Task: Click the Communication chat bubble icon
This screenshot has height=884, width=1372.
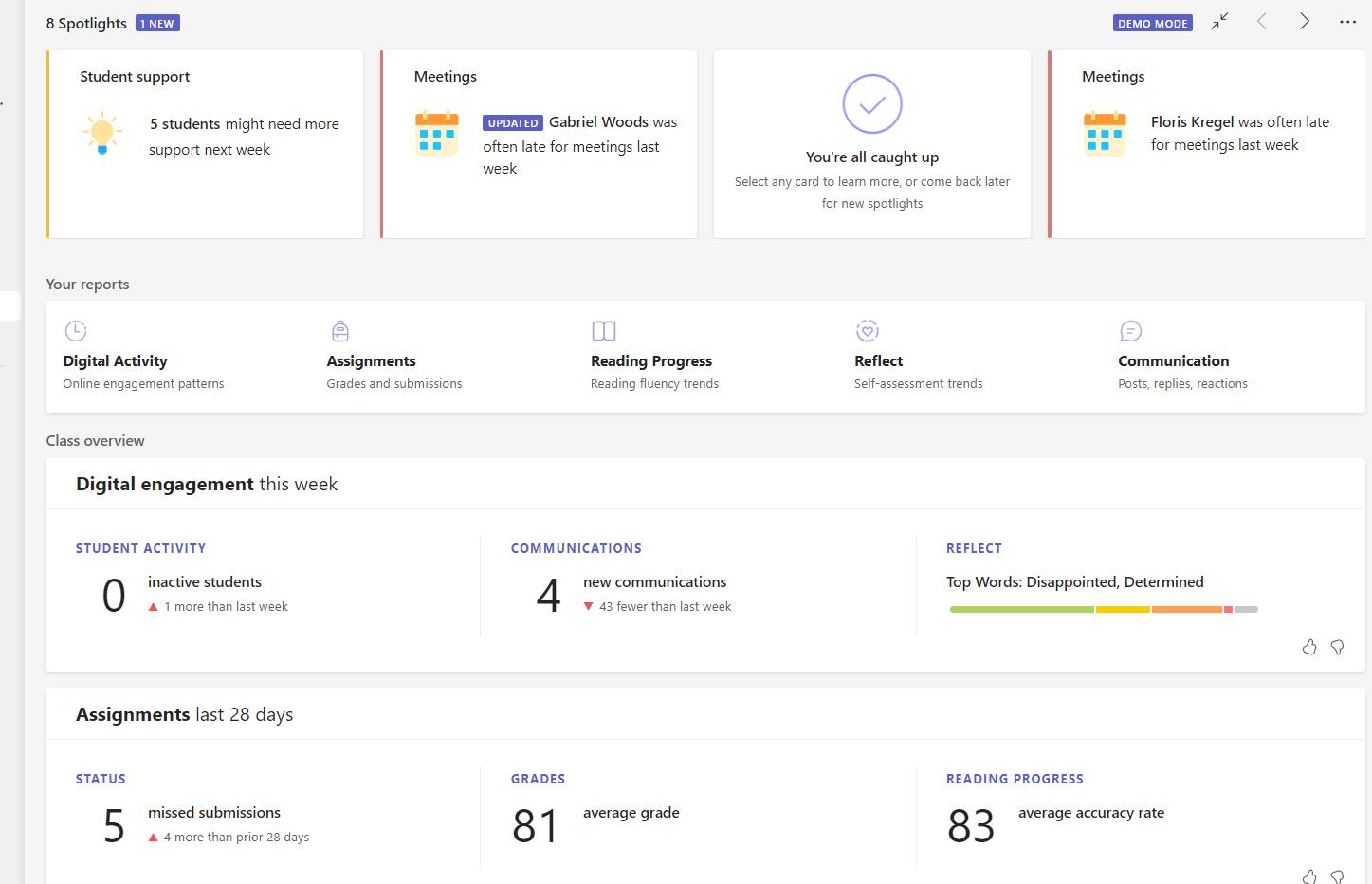Action: tap(1130, 331)
